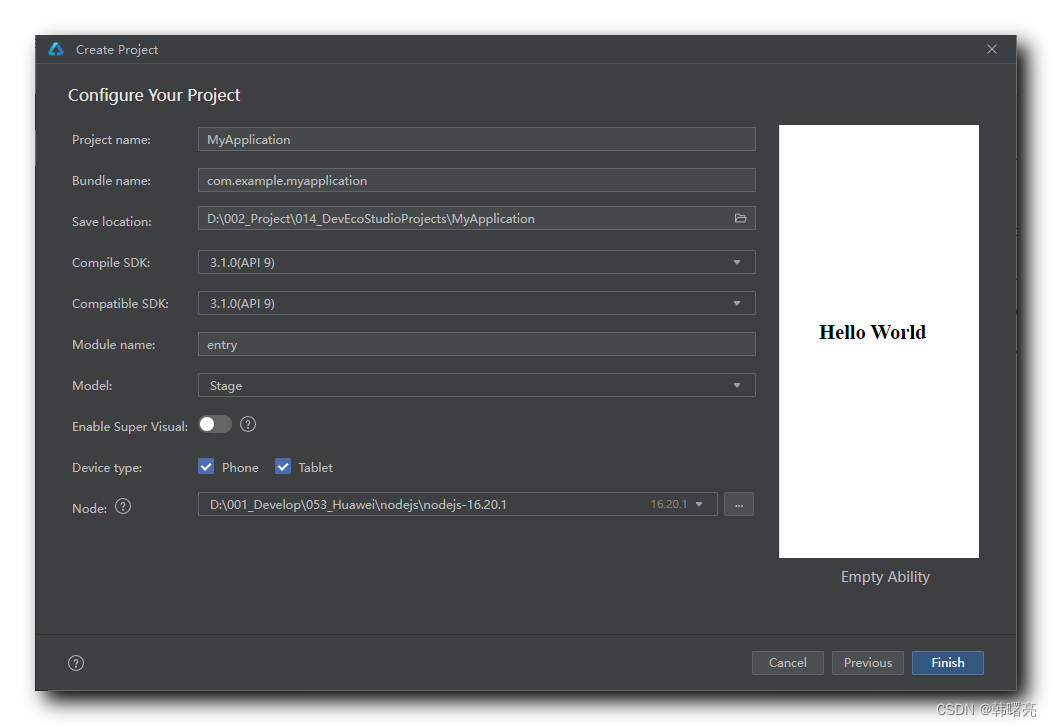Uncheck the Tablet device type checkbox

(283, 467)
